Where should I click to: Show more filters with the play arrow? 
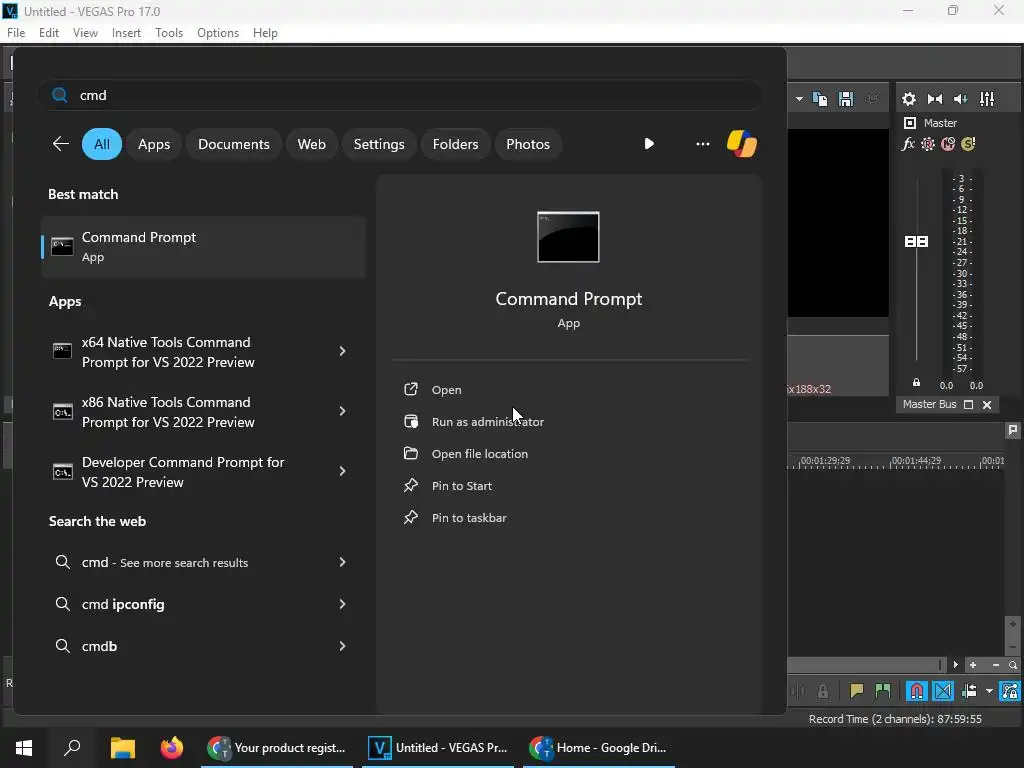point(649,144)
